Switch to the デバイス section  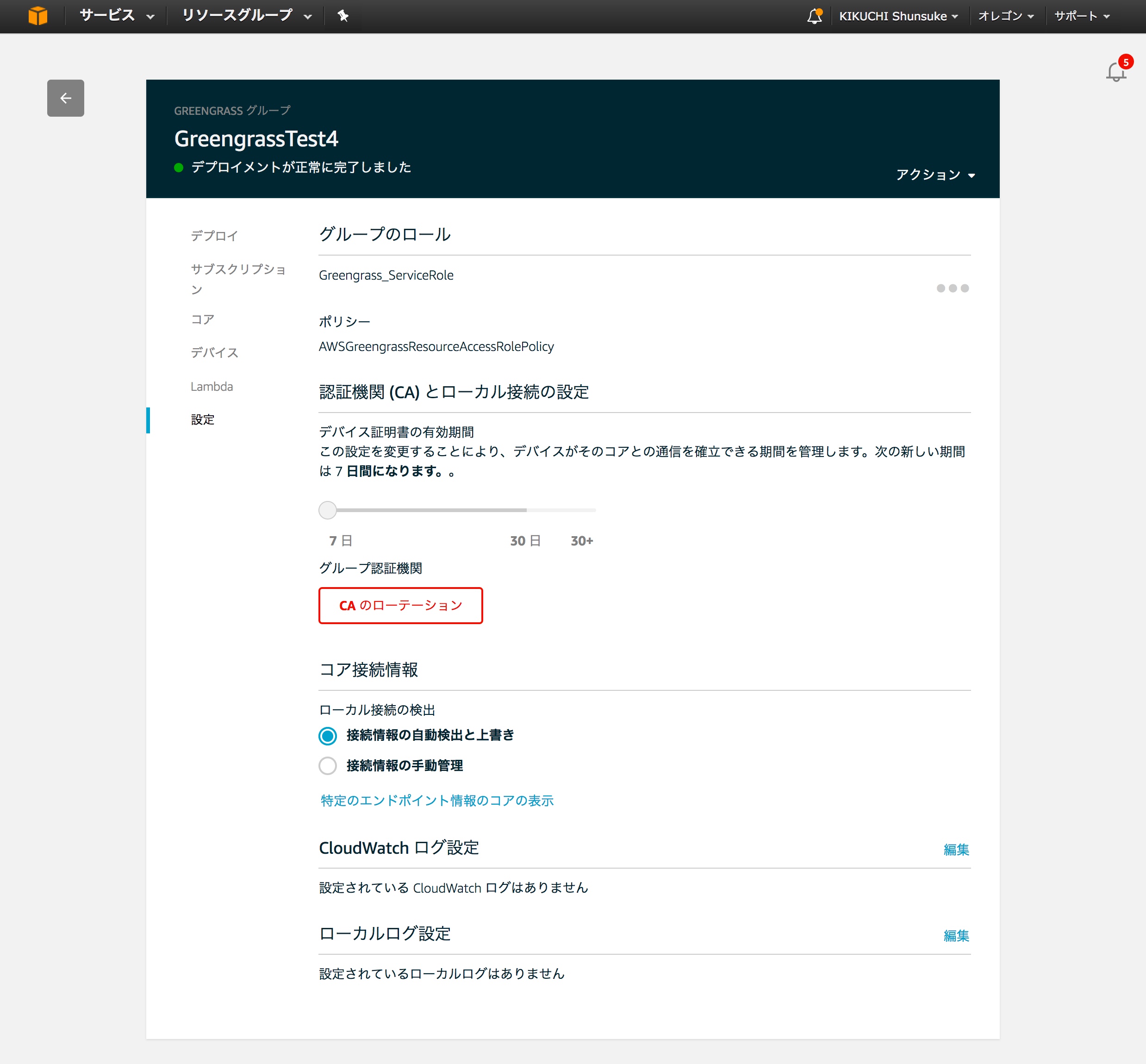pos(214,352)
